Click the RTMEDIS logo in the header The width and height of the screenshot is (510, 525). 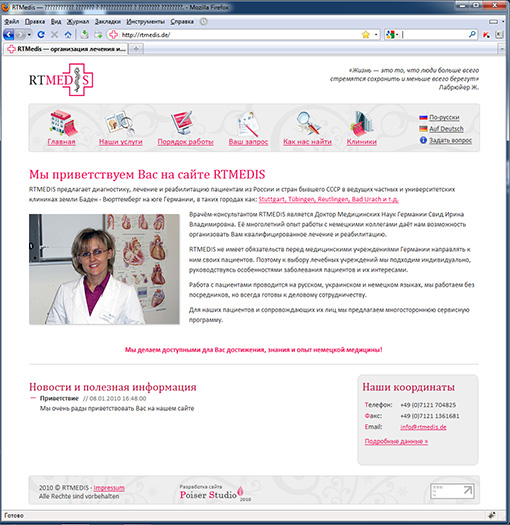point(61,80)
